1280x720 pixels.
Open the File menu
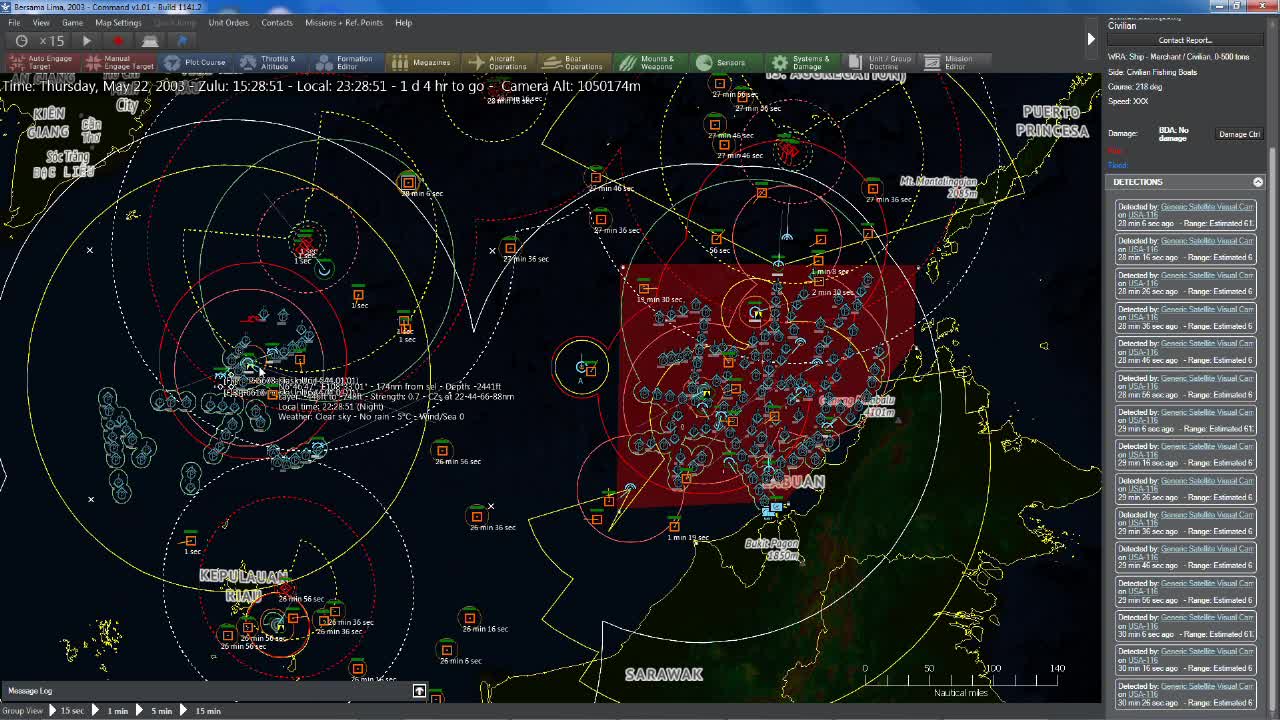coord(14,22)
